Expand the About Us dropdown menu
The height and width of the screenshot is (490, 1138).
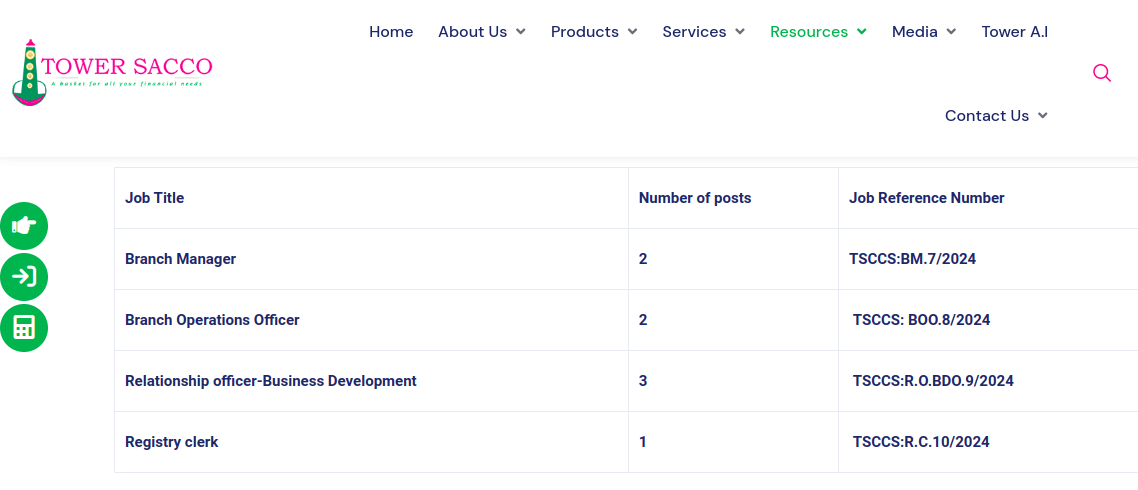click(x=481, y=32)
